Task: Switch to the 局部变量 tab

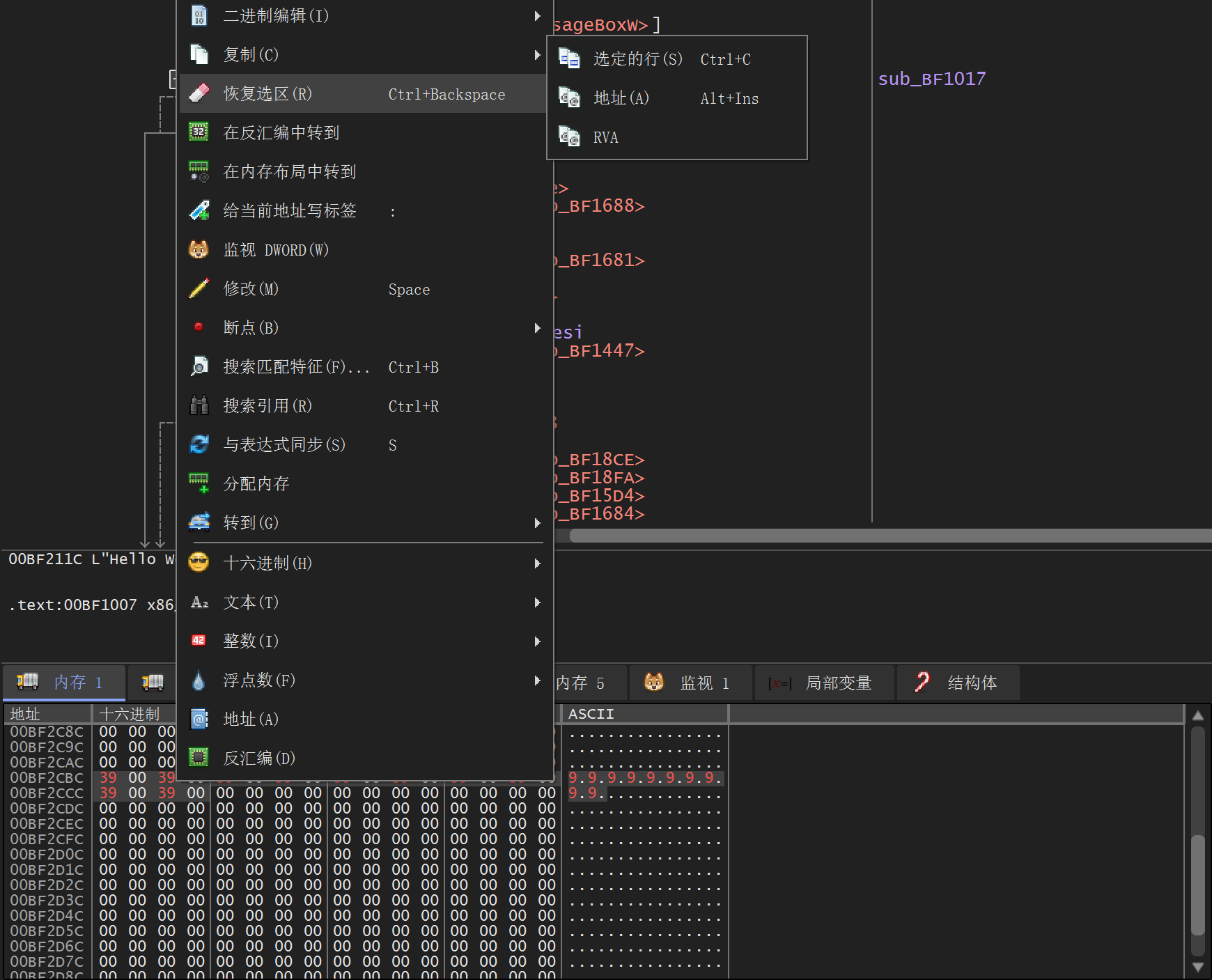Action: pyautogui.click(x=825, y=683)
